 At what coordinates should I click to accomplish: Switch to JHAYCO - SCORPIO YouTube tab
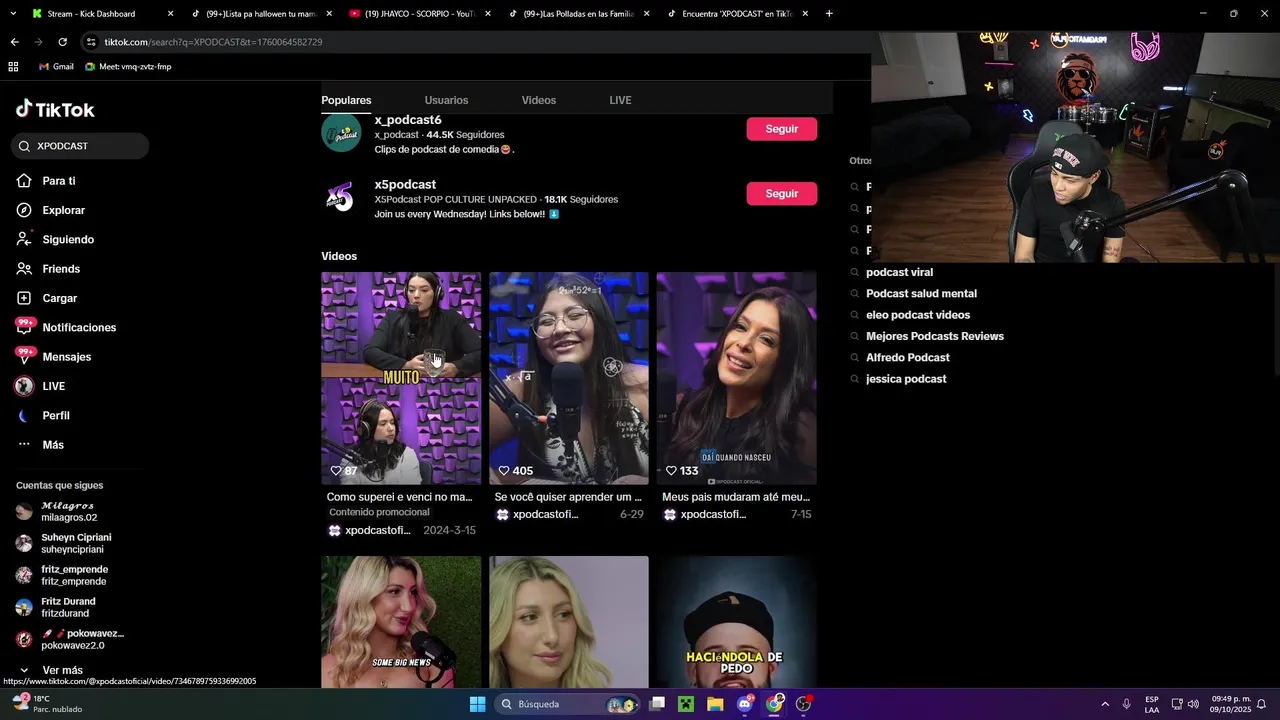click(420, 14)
